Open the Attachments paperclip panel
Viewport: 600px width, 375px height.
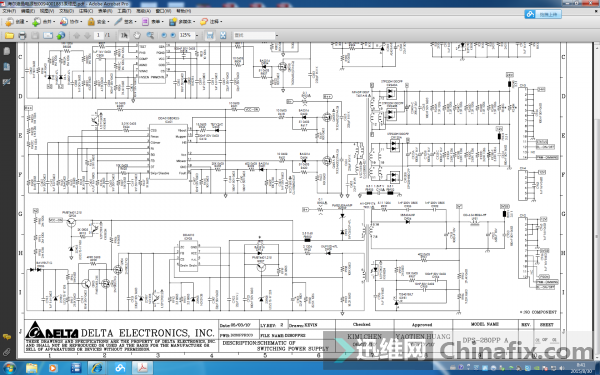(7, 351)
